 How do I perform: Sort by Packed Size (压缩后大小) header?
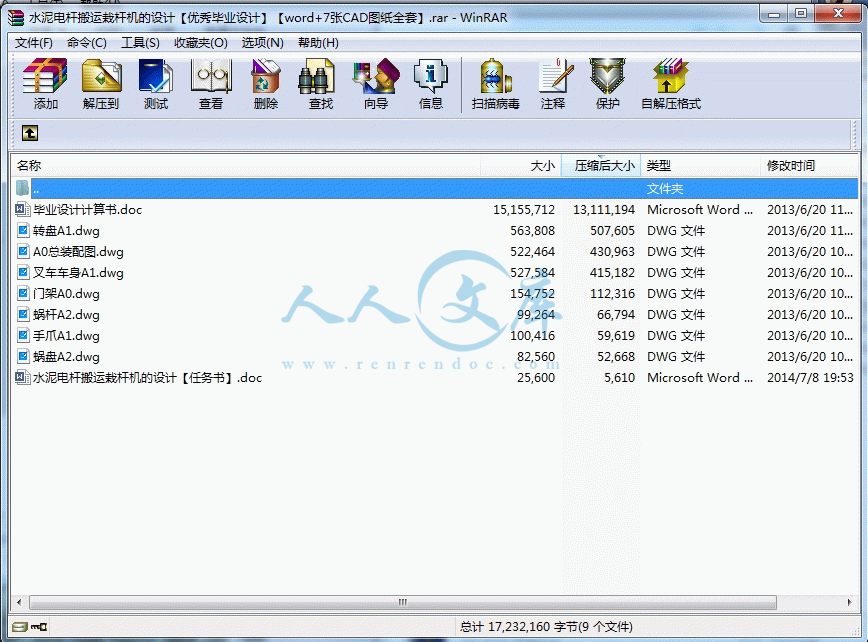tap(601, 165)
